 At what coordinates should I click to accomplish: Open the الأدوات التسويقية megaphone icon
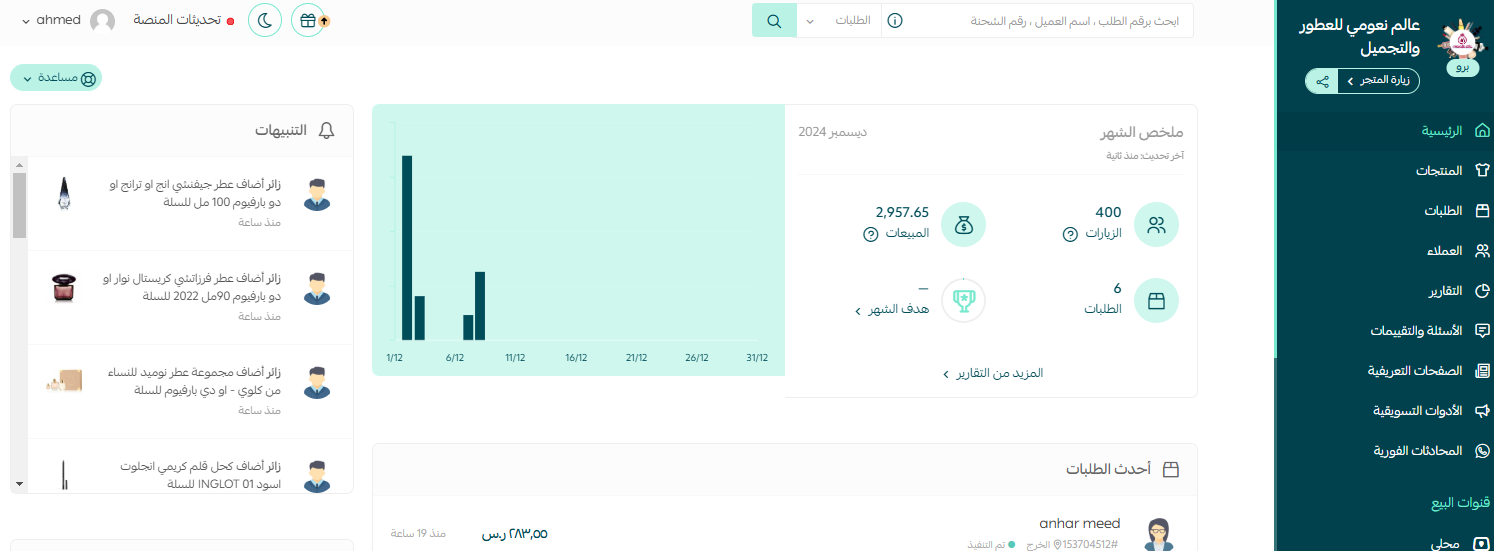pos(1482,410)
